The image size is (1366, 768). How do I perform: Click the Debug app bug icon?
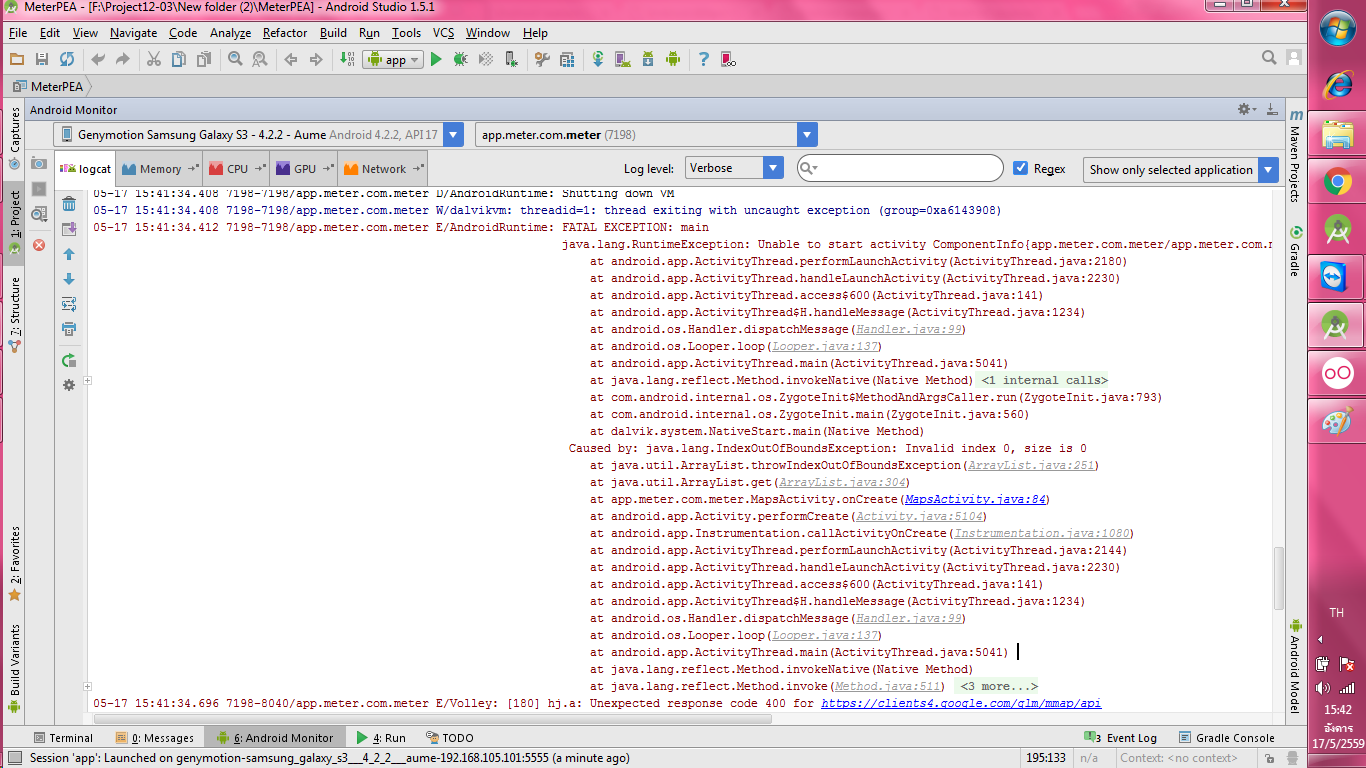coord(461,60)
